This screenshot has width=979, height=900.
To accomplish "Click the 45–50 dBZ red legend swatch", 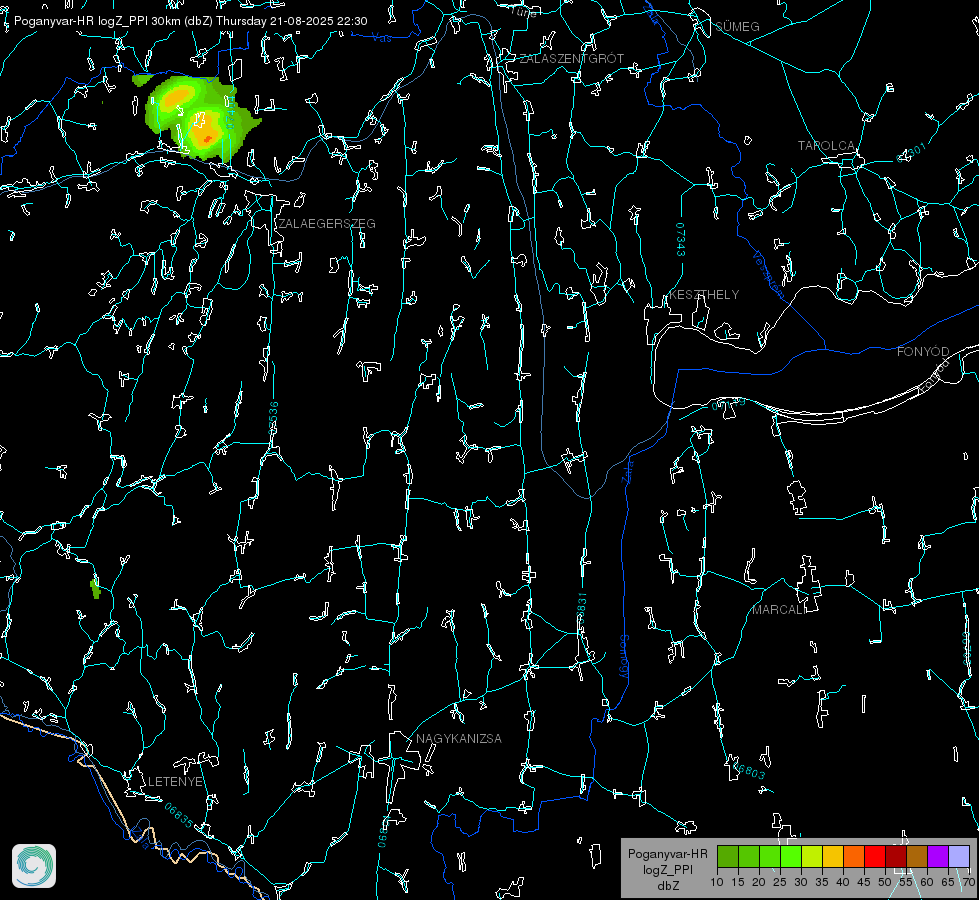I will pos(875,856).
